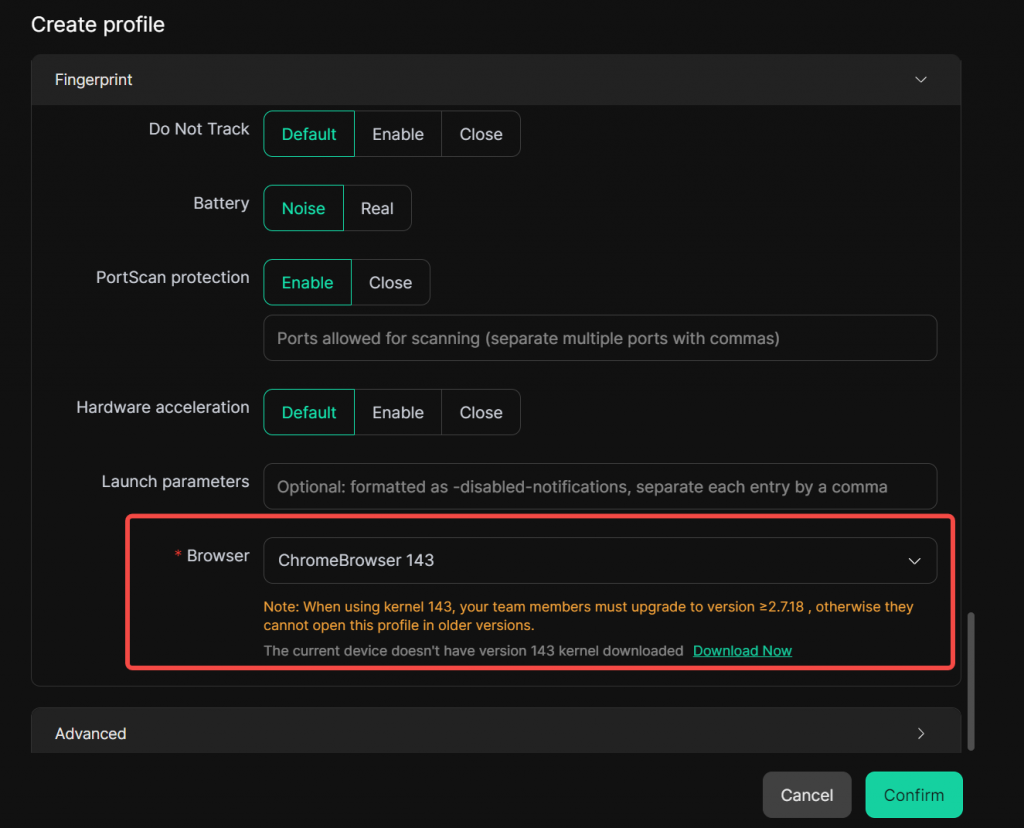Click the Fingerprint section header
This screenshot has height=828, width=1024.
coord(94,80)
